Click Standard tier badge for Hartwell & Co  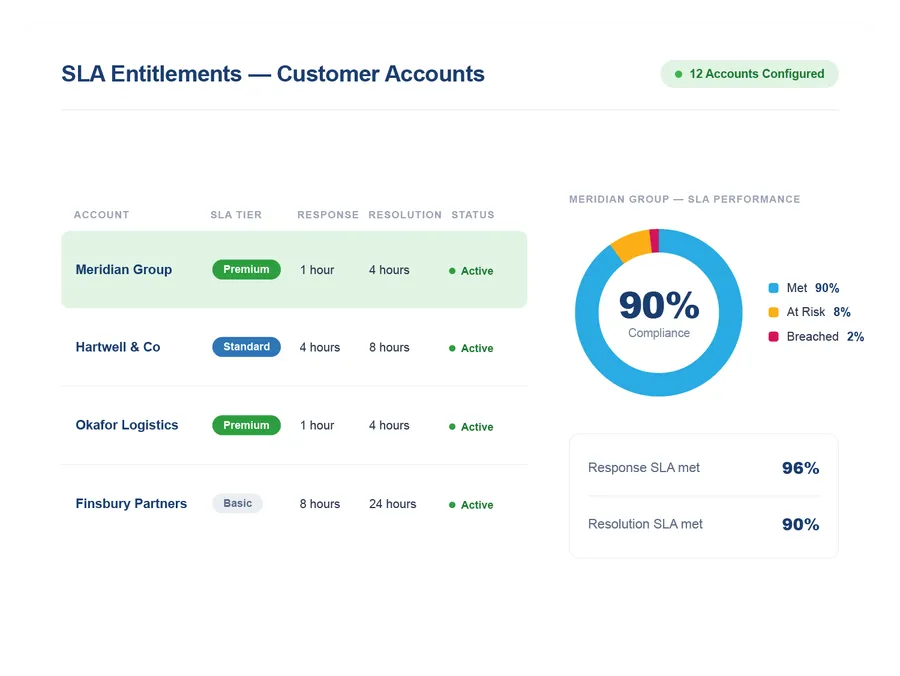(246, 347)
